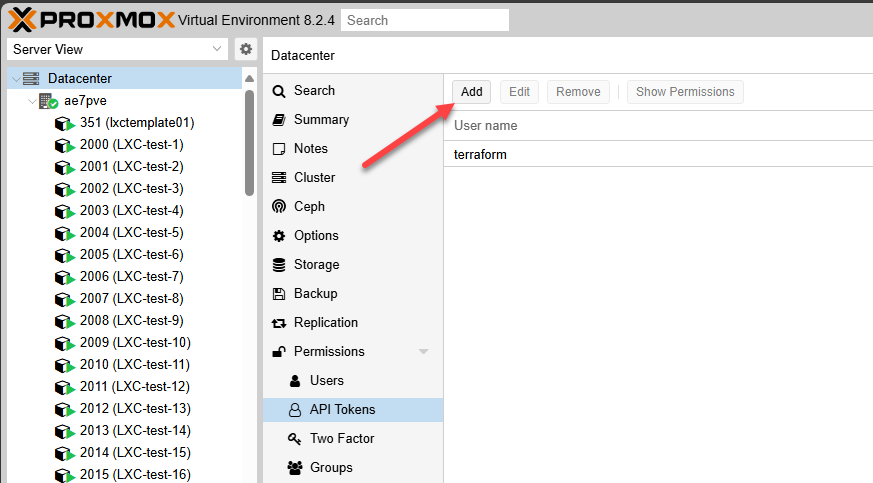Click the top Search input field
The width and height of the screenshot is (873, 483).
click(424, 20)
